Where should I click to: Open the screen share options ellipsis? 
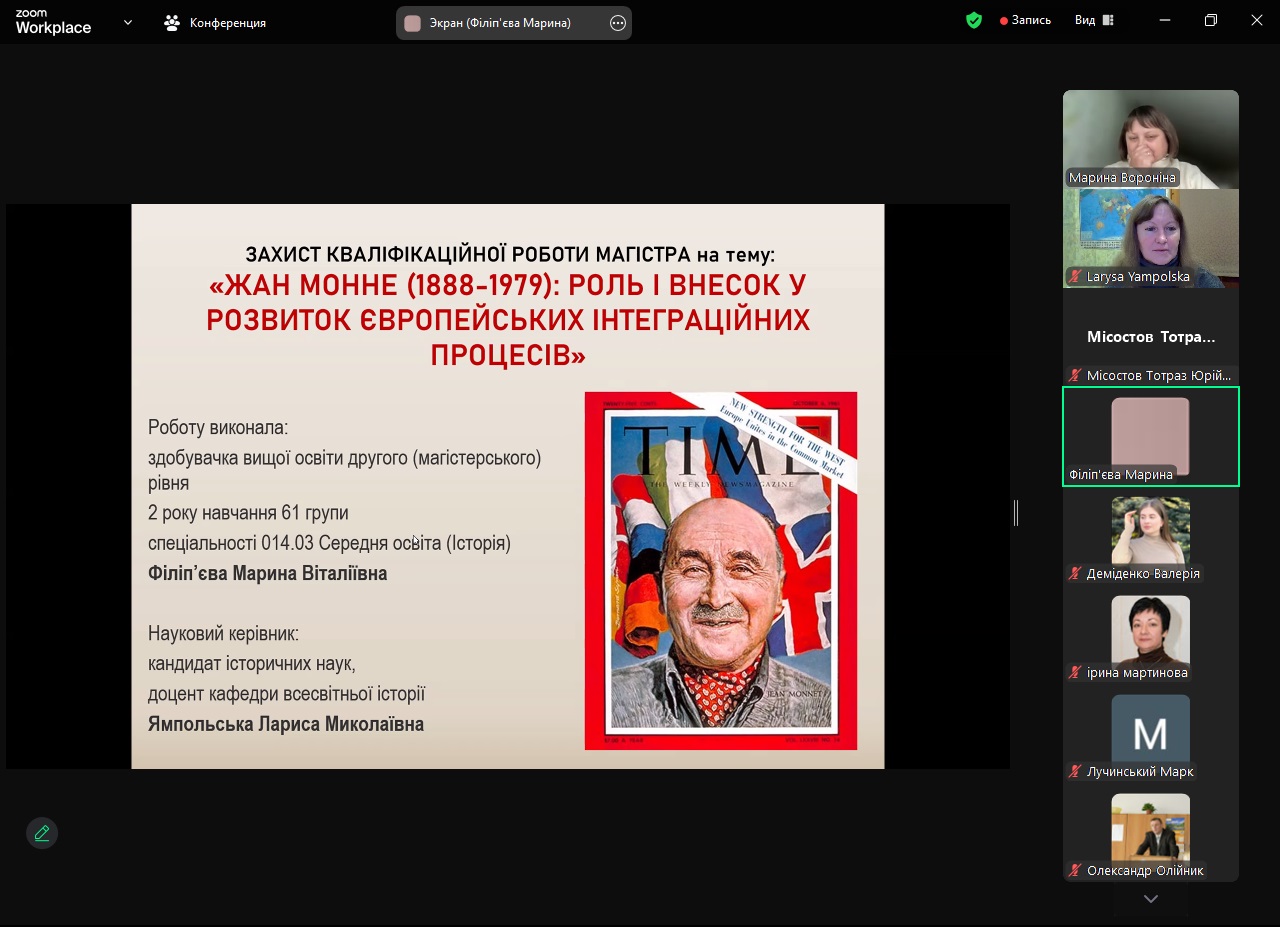pos(618,23)
